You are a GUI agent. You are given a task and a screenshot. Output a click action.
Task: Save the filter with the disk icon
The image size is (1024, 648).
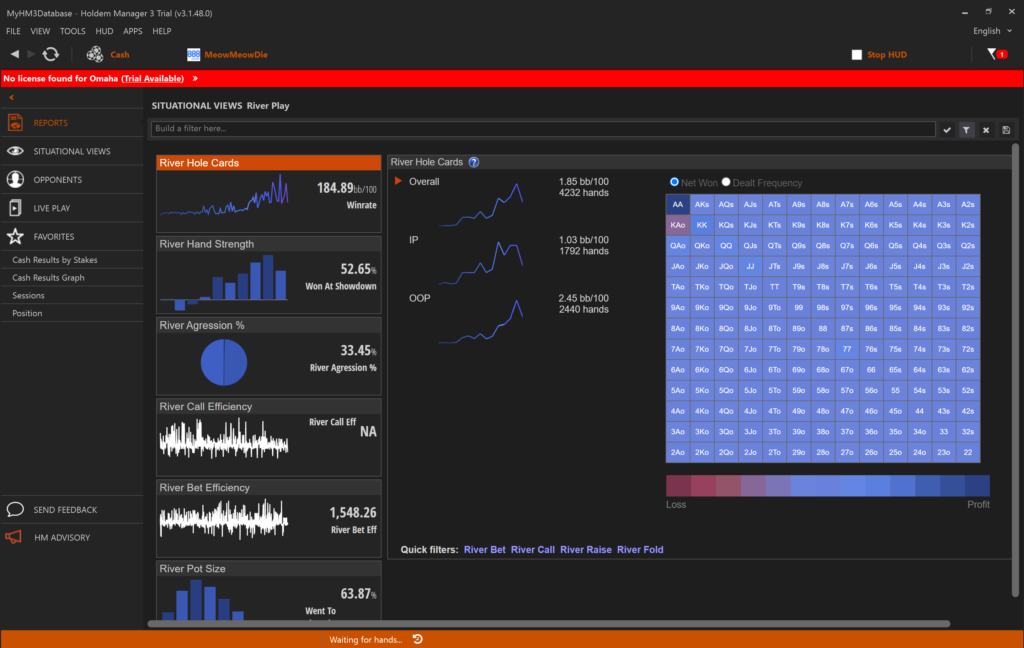coord(1006,129)
